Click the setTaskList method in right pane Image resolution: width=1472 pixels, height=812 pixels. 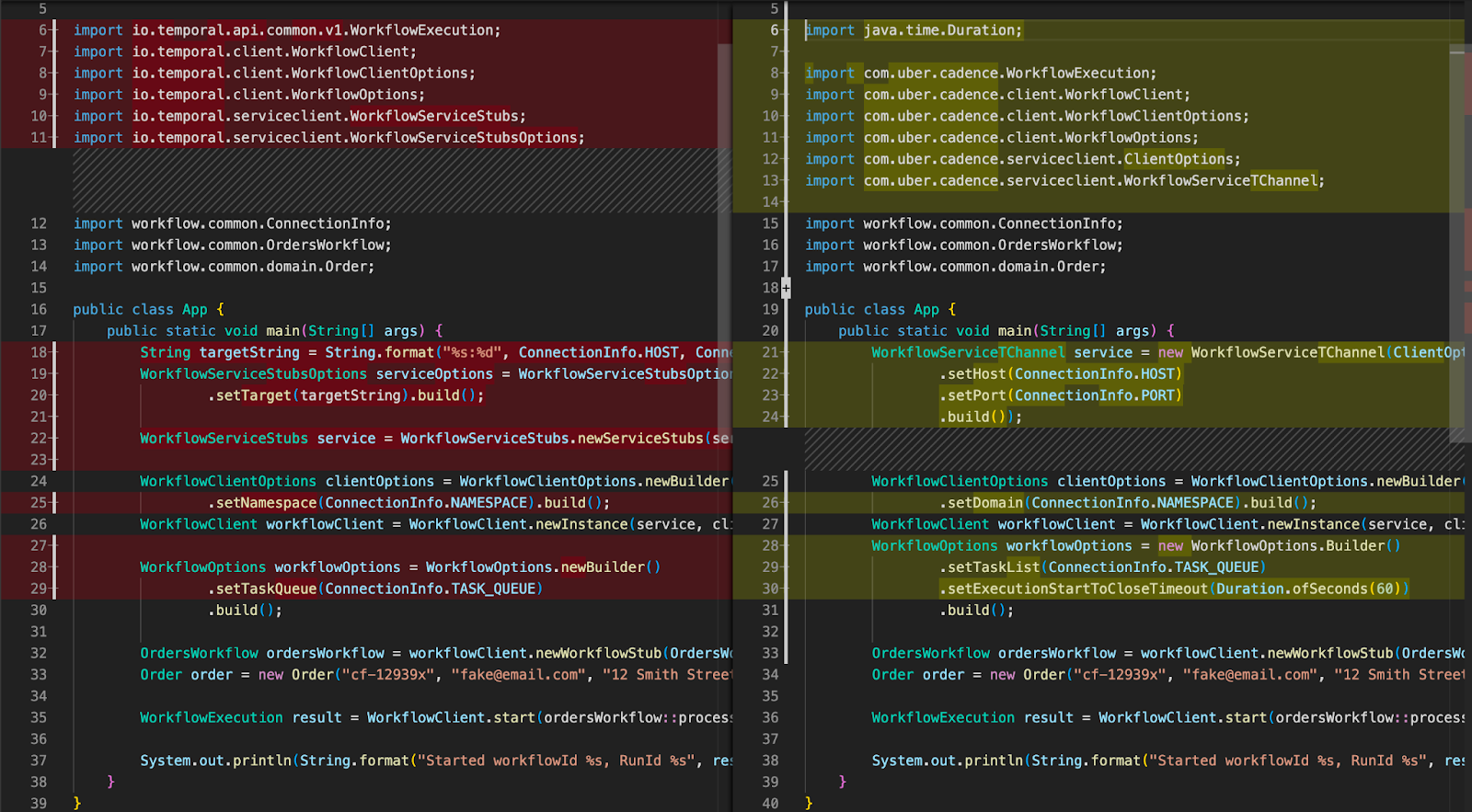pos(994,567)
